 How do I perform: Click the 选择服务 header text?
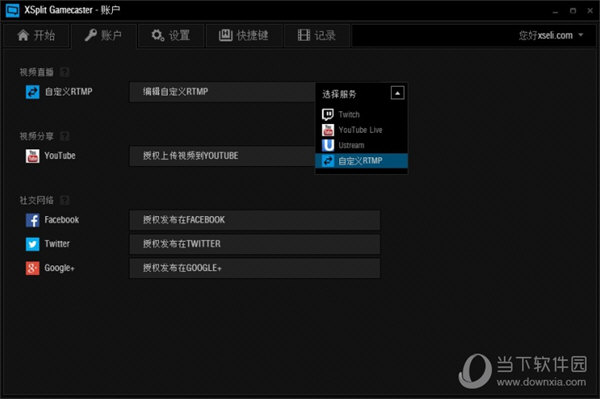click(339, 94)
